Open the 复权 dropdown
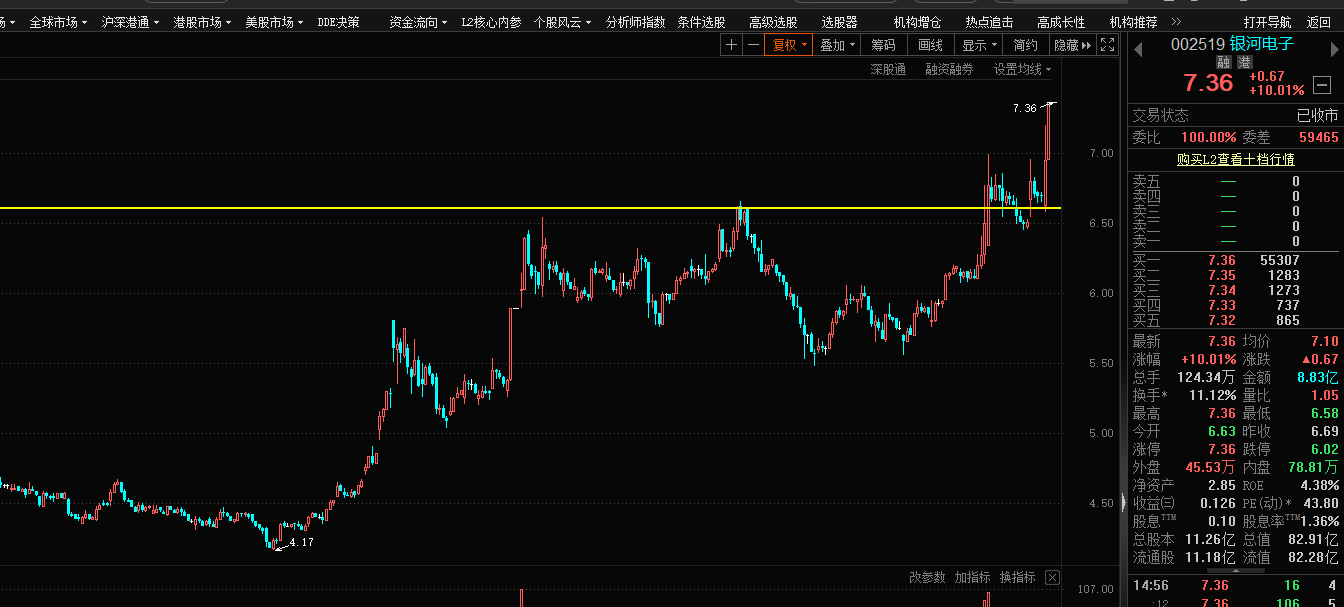1344x607 pixels. pyautogui.click(x=789, y=45)
